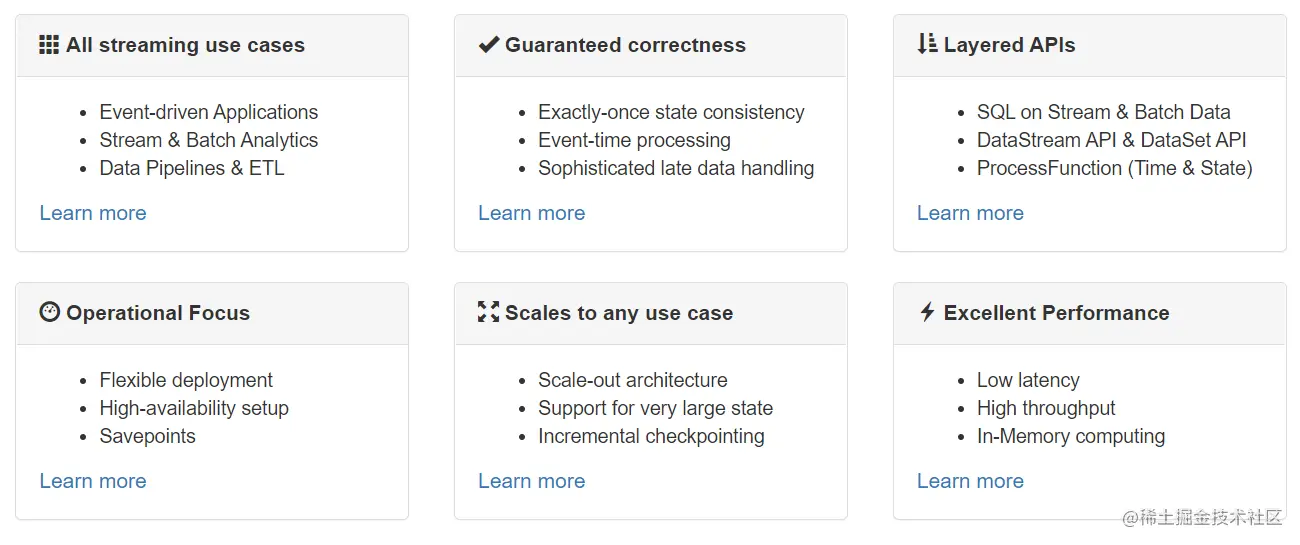Click the Incremental checkpointing list item

651,436
